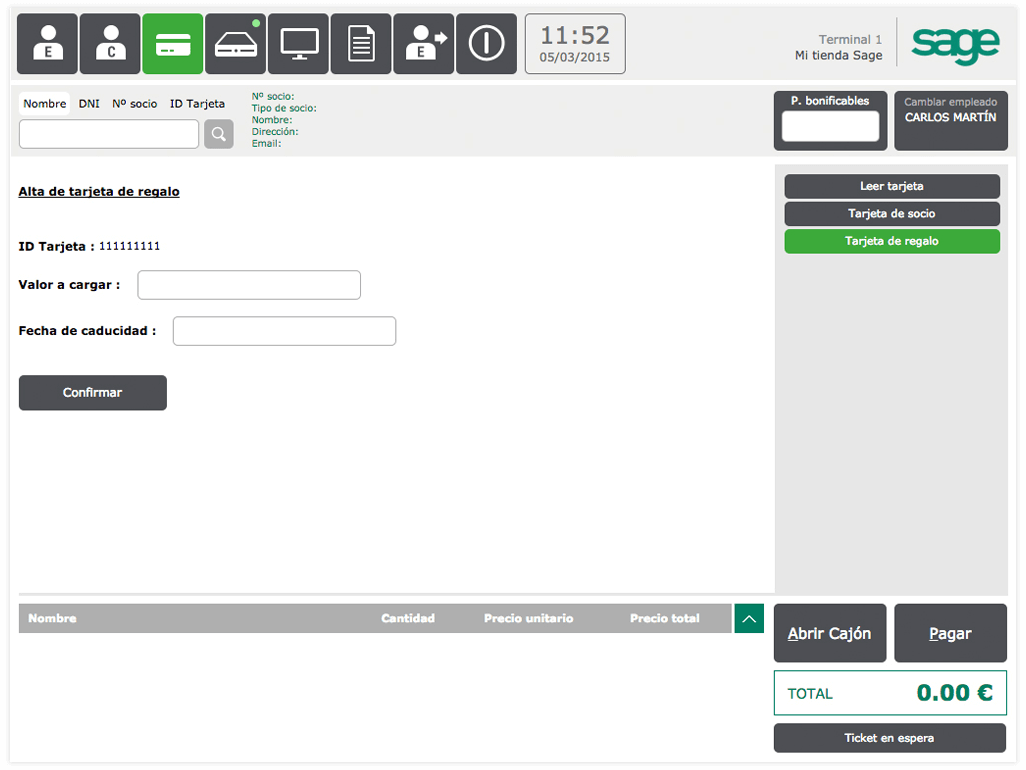This screenshot has width=1026, height=770.
Task: Open the employee (E) user icon
Action: 47,44
